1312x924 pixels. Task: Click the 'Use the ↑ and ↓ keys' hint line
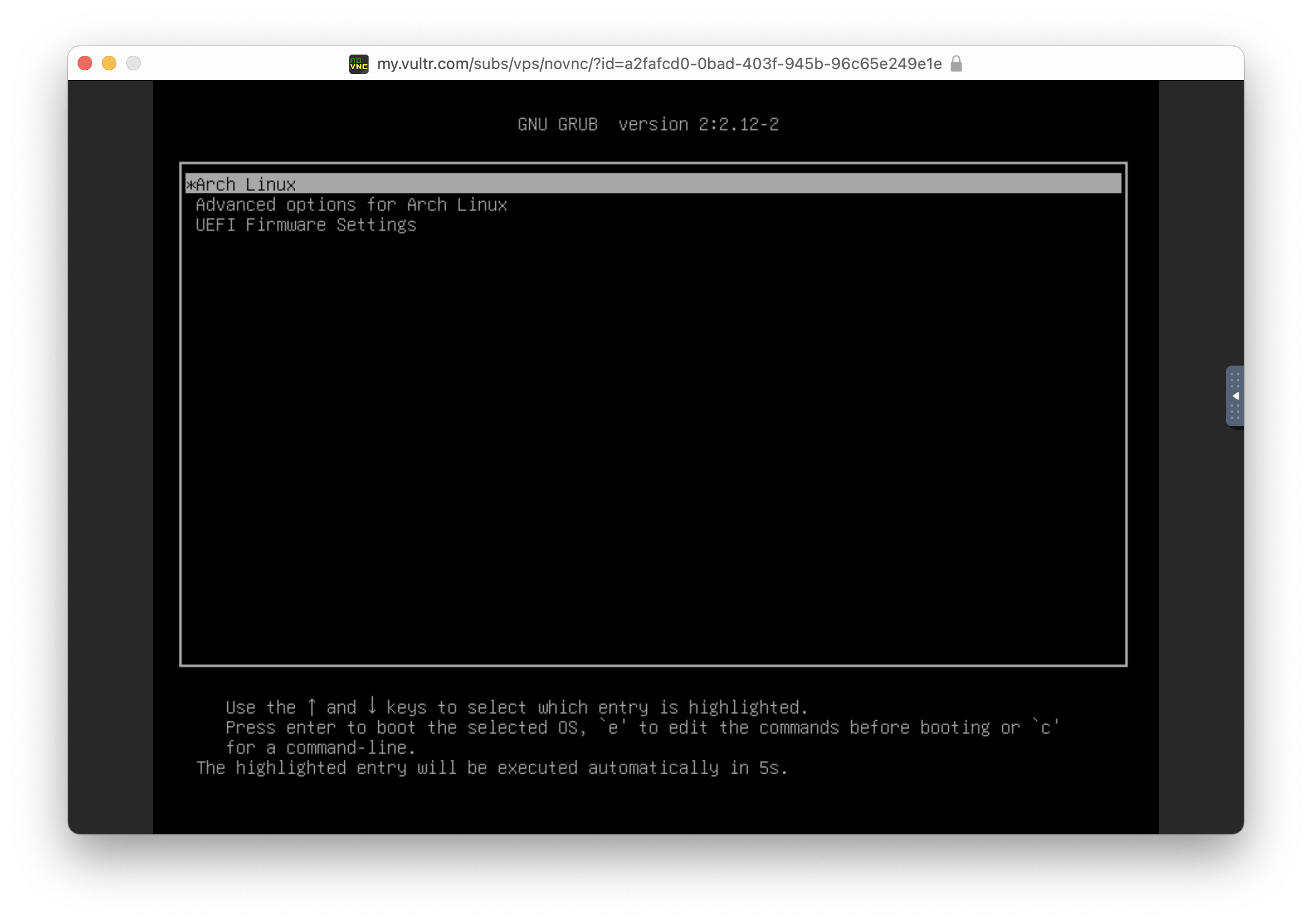tap(517, 708)
